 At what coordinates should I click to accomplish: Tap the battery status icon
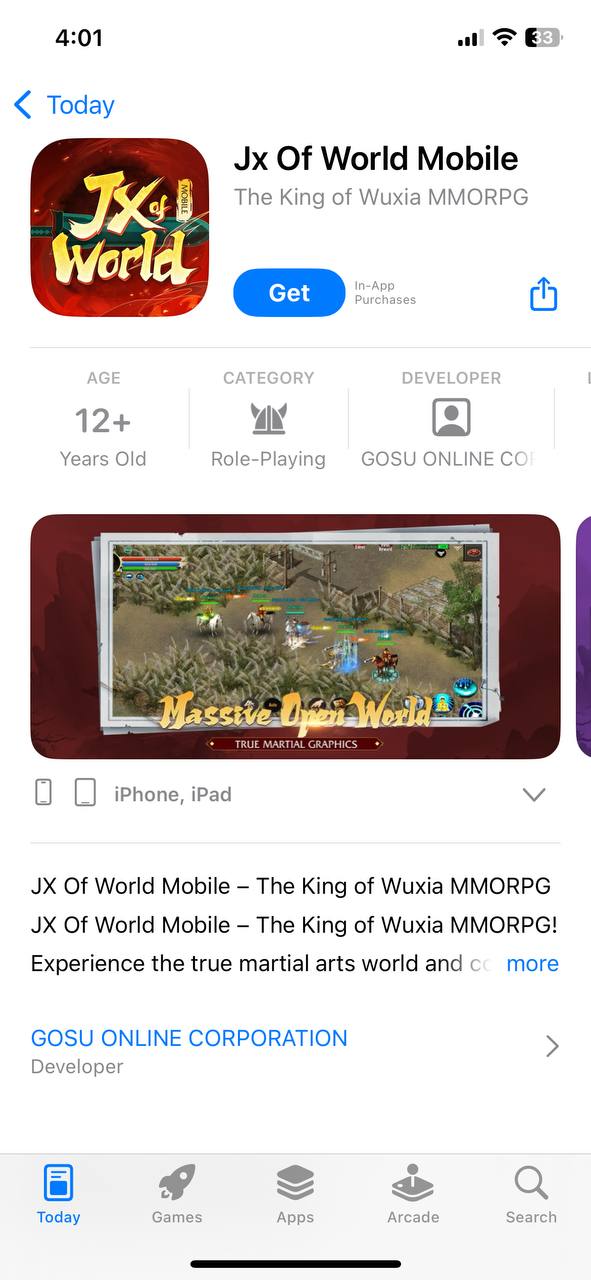(545, 38)
